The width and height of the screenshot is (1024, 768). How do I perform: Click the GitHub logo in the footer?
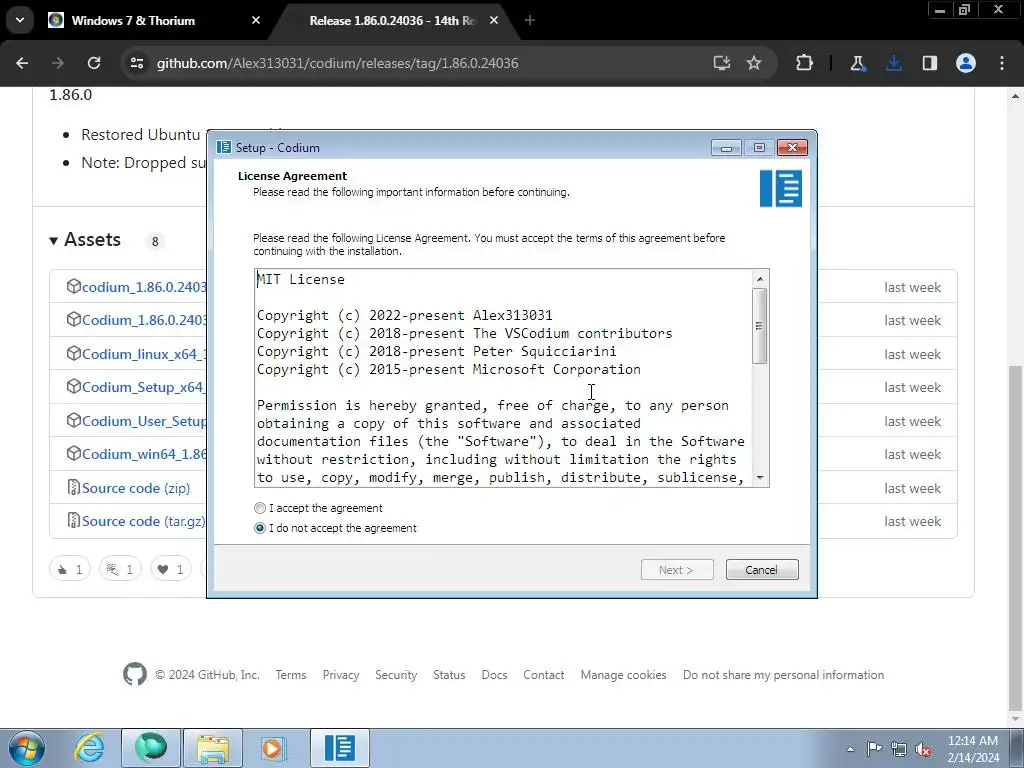coord(135,674)
